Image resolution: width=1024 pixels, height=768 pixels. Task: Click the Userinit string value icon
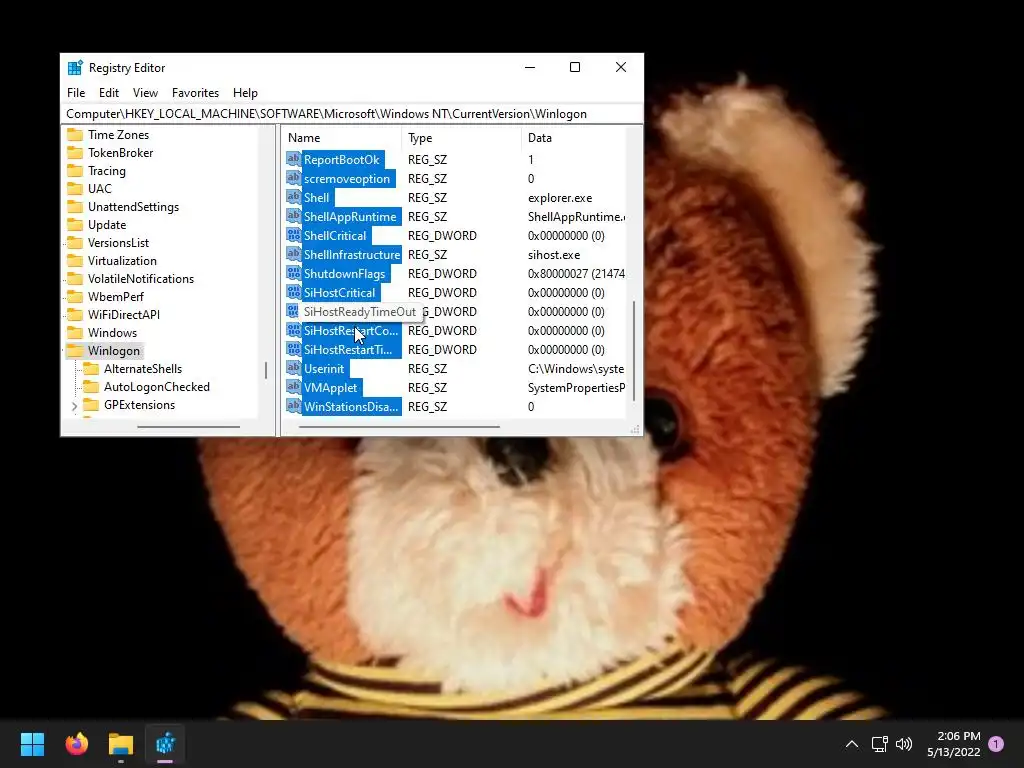coord(293,368)
